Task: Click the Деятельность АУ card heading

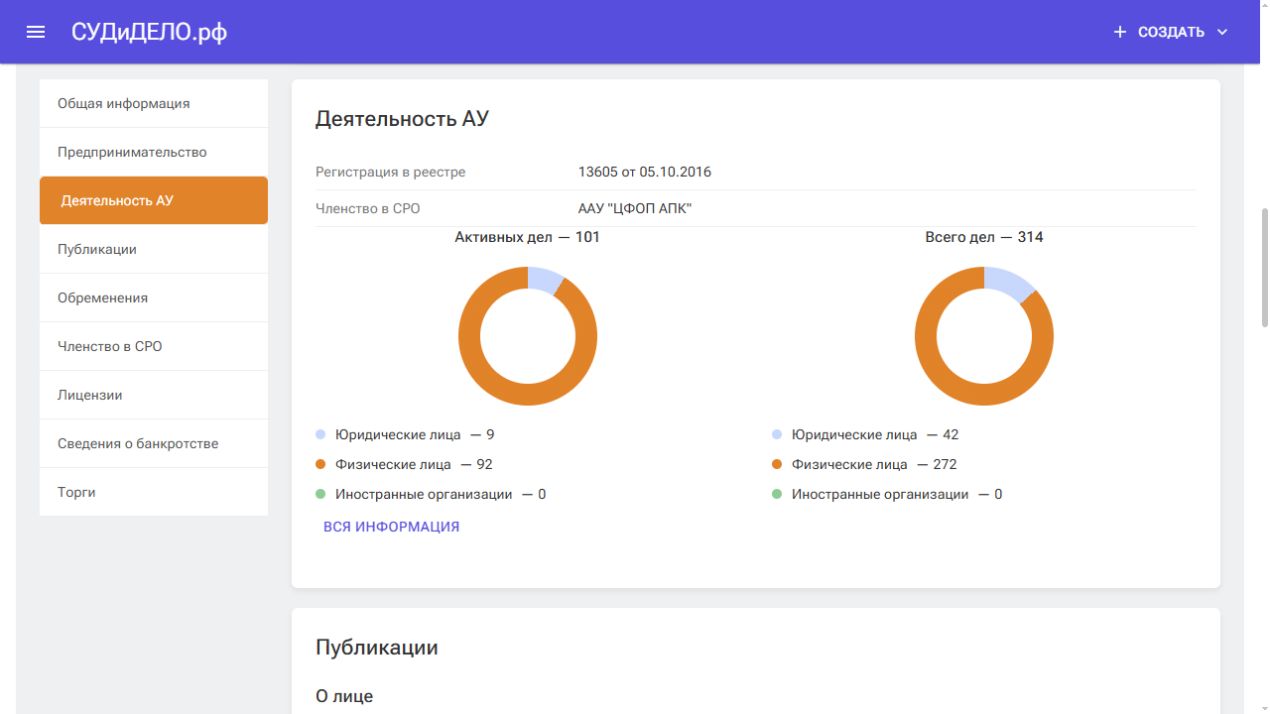Action: 402,119
